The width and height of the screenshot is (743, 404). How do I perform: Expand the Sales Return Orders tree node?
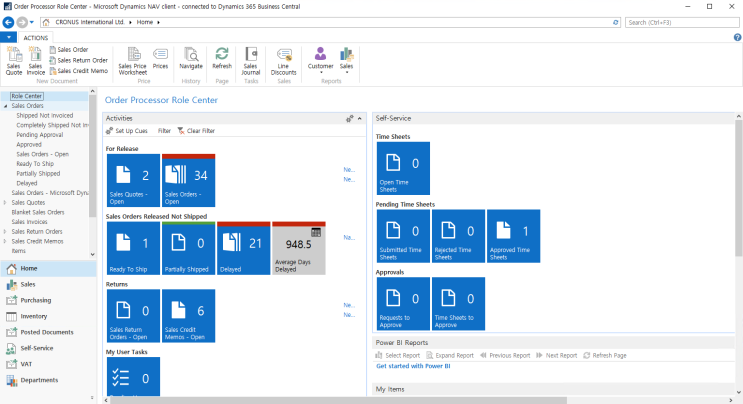pyautogui.click(x=5, y=232)
